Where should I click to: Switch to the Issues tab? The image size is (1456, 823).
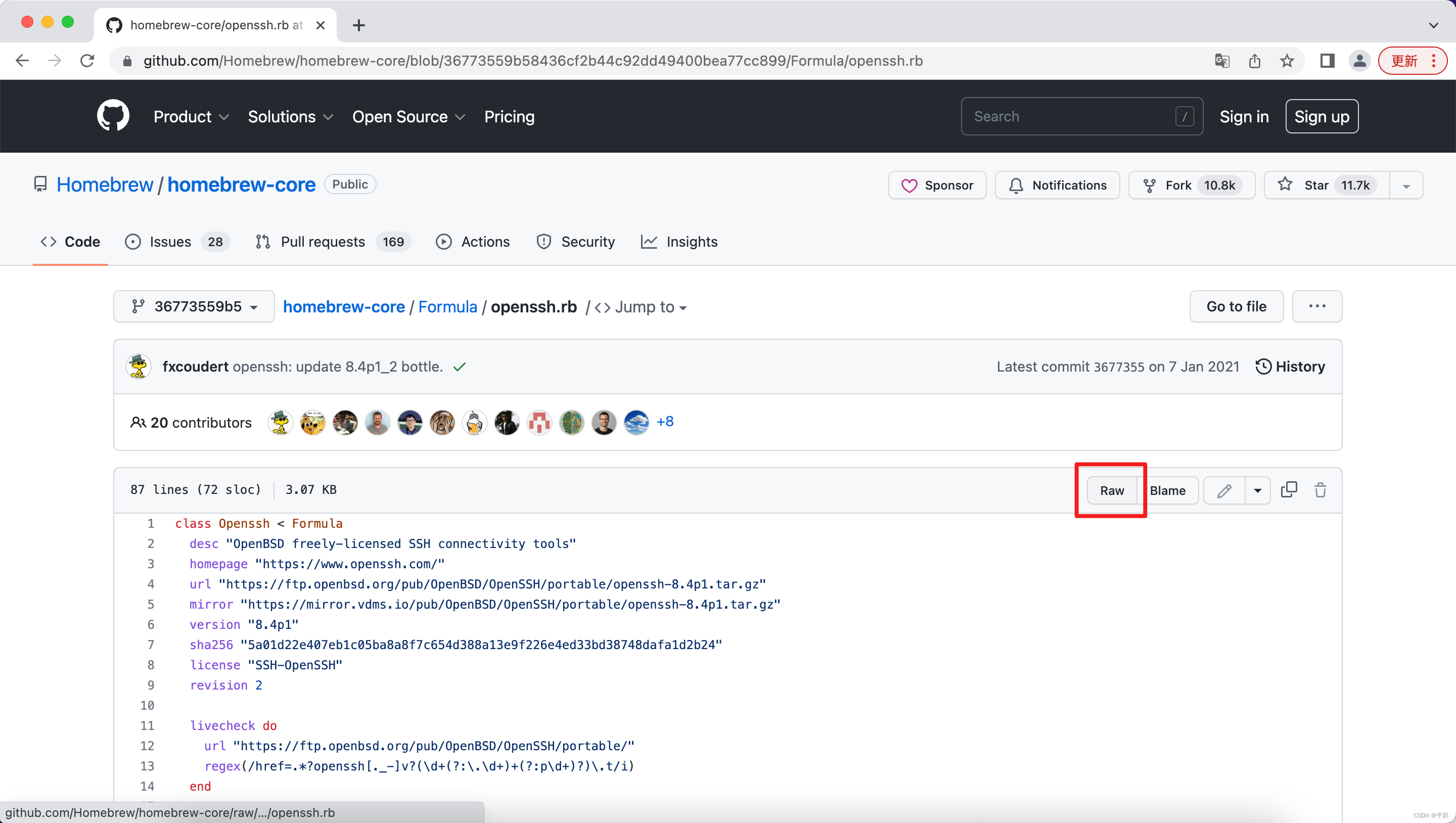169,242
